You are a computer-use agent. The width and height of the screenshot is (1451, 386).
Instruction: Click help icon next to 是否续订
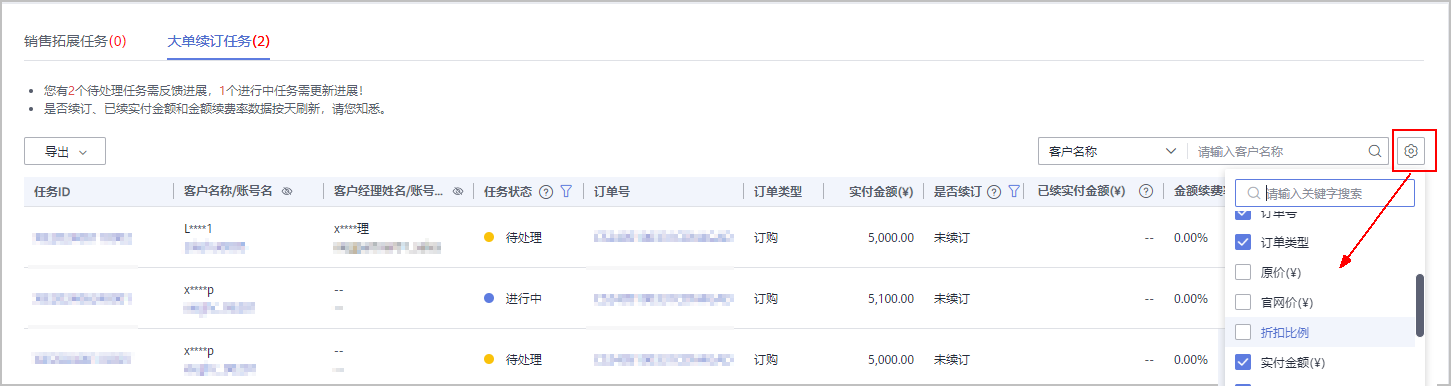coord(994,191)
